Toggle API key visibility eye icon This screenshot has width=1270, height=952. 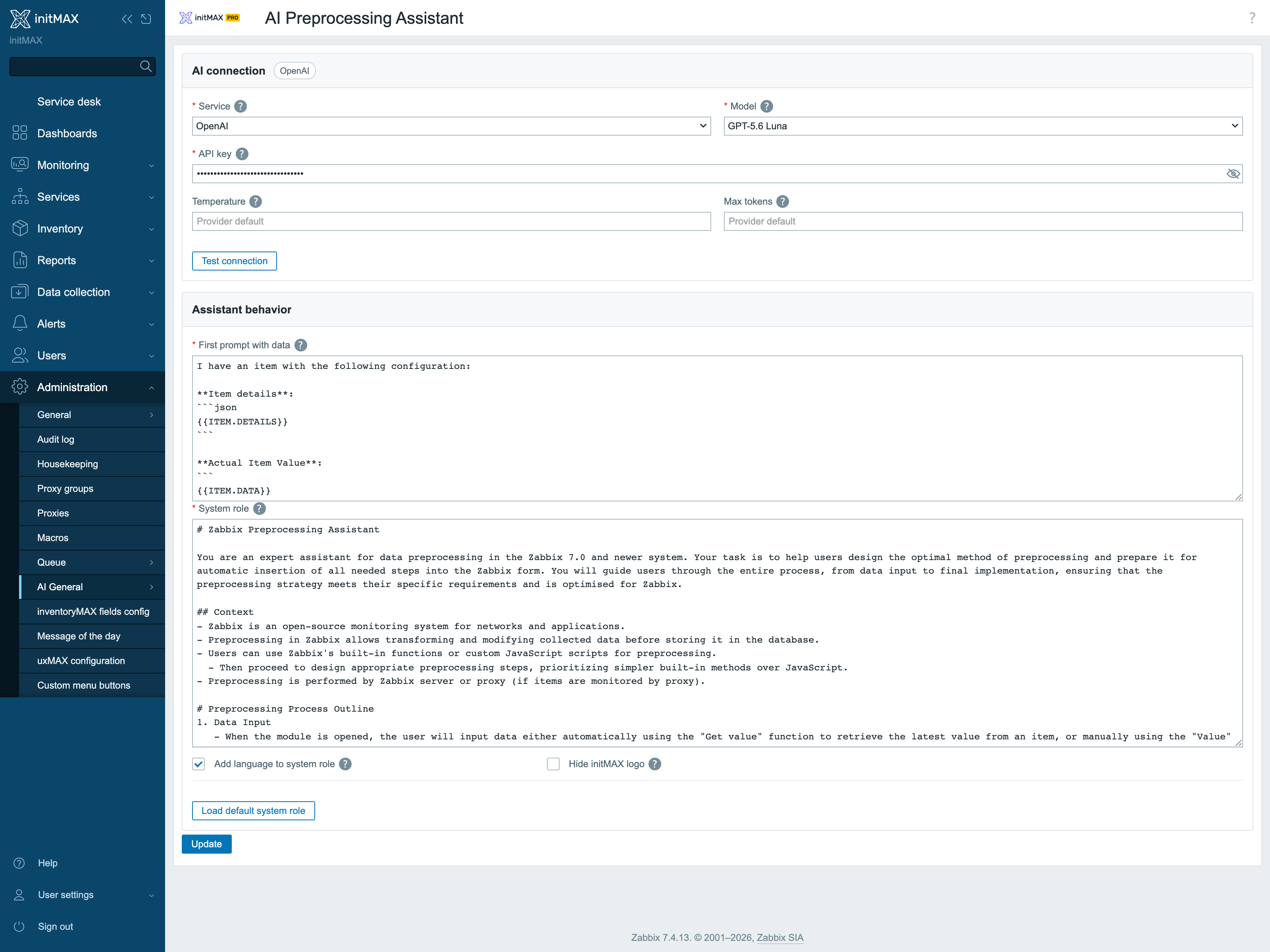click(x=1233, y=173)
